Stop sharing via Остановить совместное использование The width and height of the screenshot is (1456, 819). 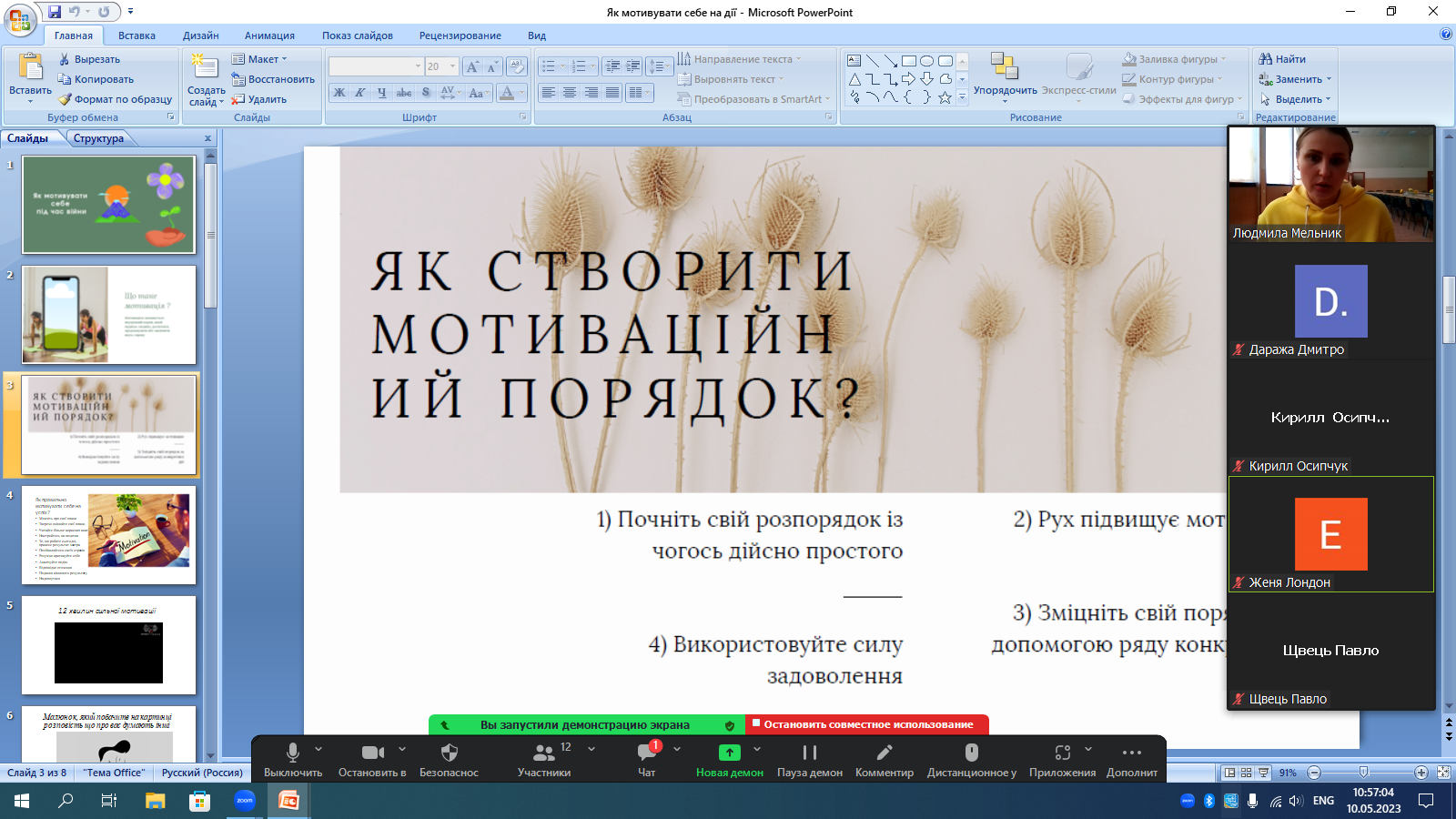point(868,724)
